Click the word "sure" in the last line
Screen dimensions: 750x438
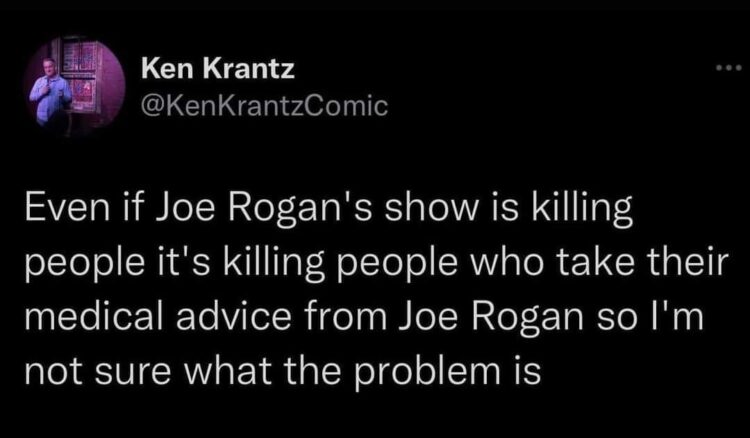(x=154, y=370)
